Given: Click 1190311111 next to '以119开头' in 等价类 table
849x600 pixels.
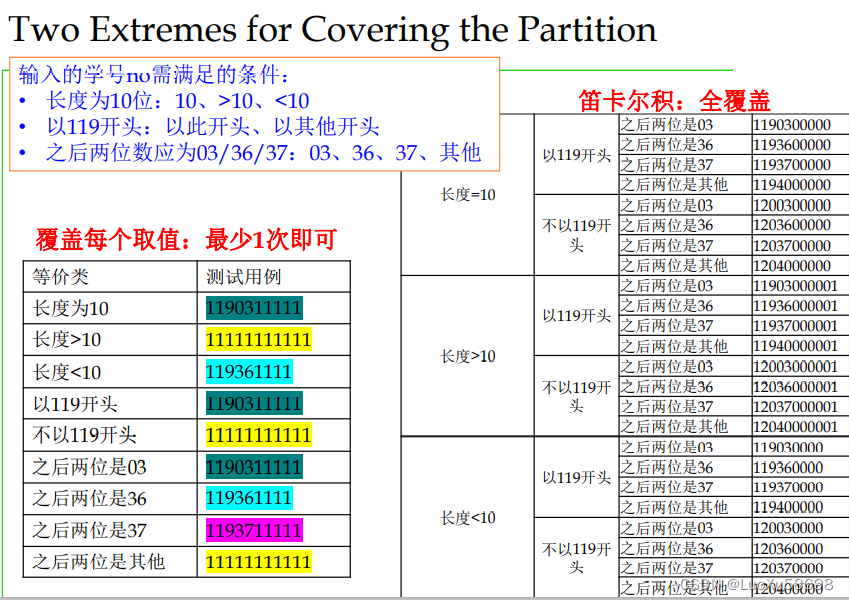Looking at the screenshot, I should [254, 403].
